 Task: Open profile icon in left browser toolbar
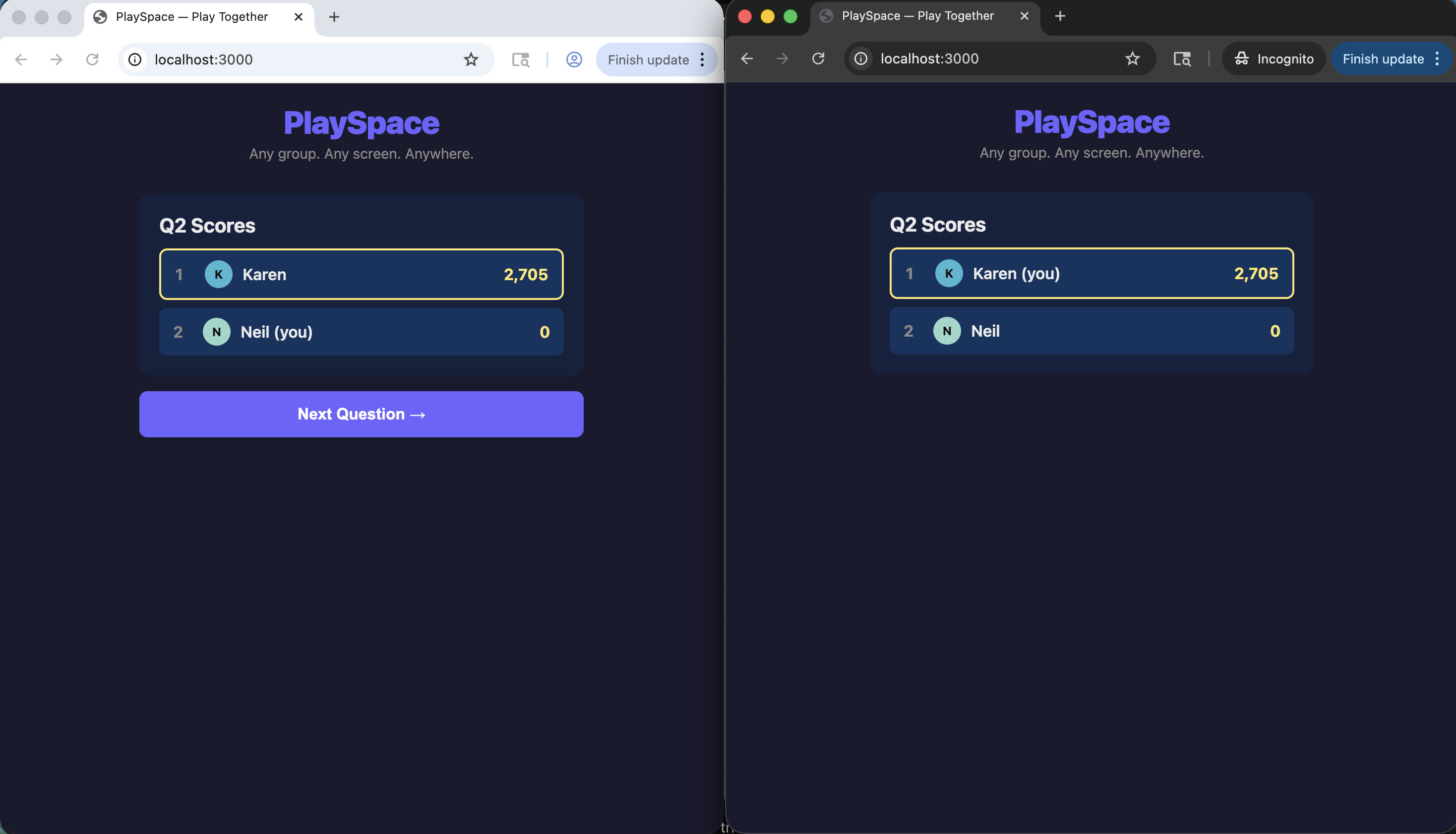click(x=574, y=60)
